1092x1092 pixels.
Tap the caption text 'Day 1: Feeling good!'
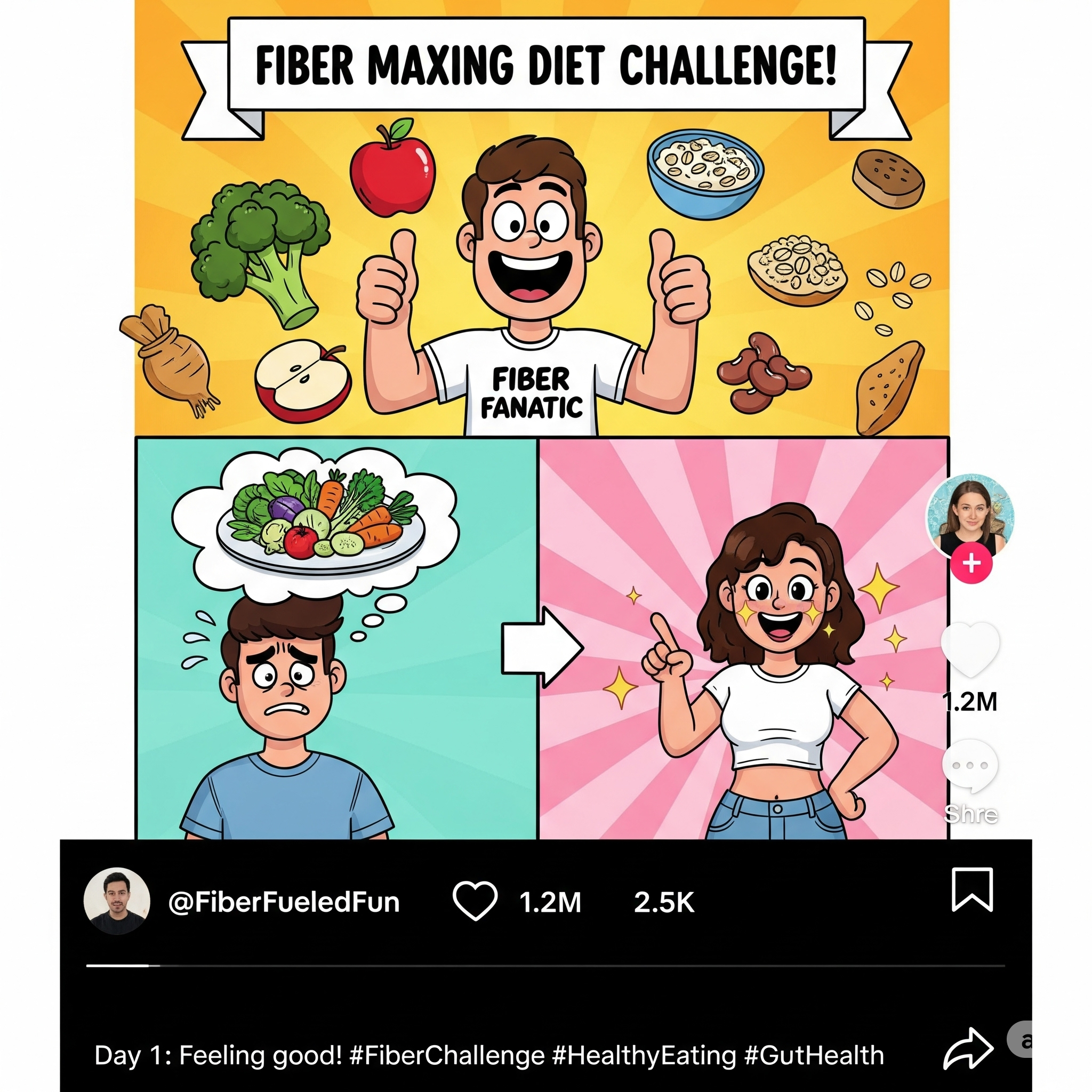pos(218,1055)
